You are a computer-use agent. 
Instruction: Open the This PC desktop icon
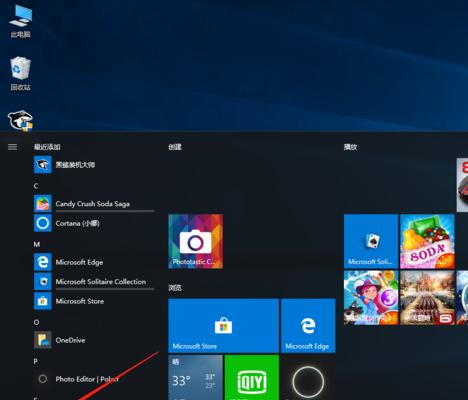click(21, 21)
